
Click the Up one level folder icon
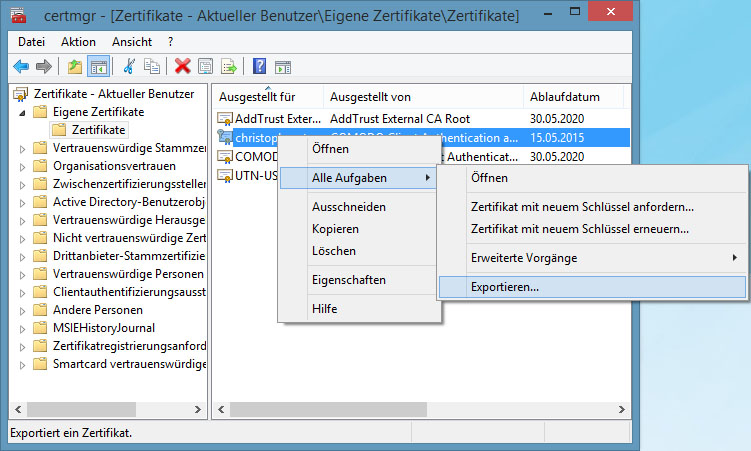tap(74, 66)
